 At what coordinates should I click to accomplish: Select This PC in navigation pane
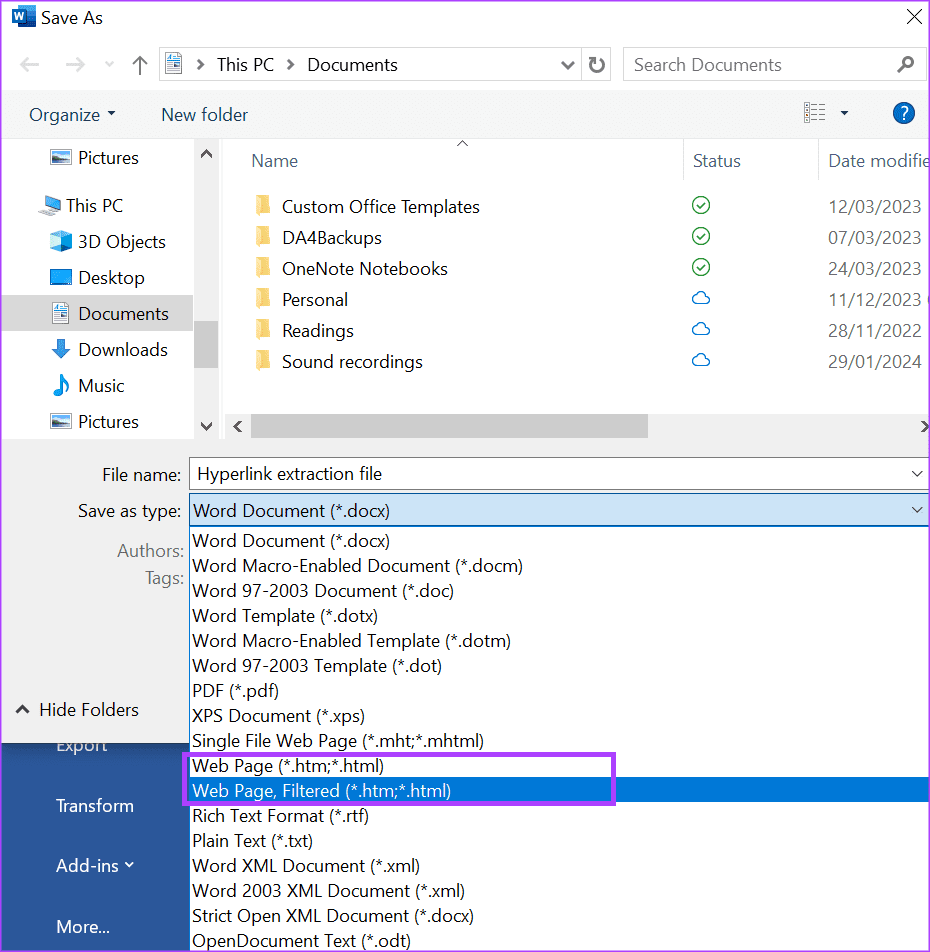point(81,206)
